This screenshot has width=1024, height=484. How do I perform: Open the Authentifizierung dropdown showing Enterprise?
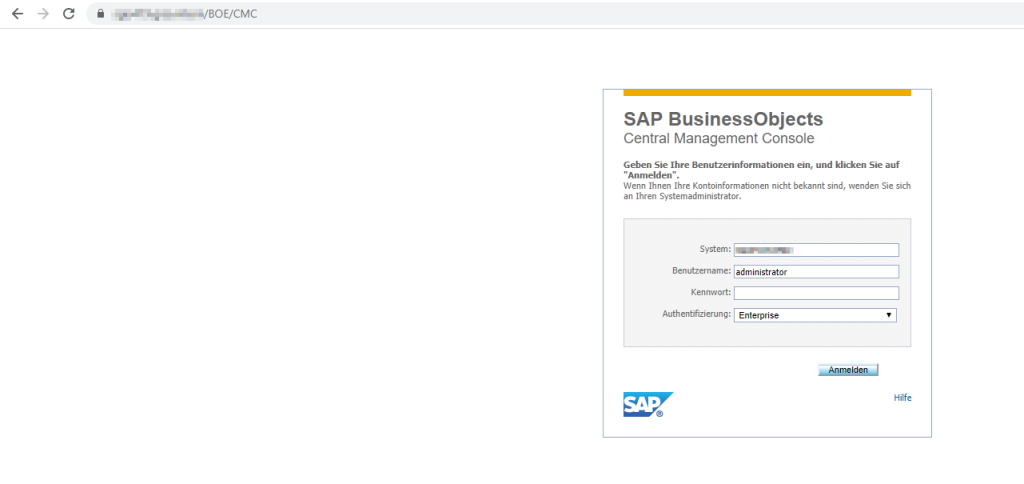tap(815, 315)
